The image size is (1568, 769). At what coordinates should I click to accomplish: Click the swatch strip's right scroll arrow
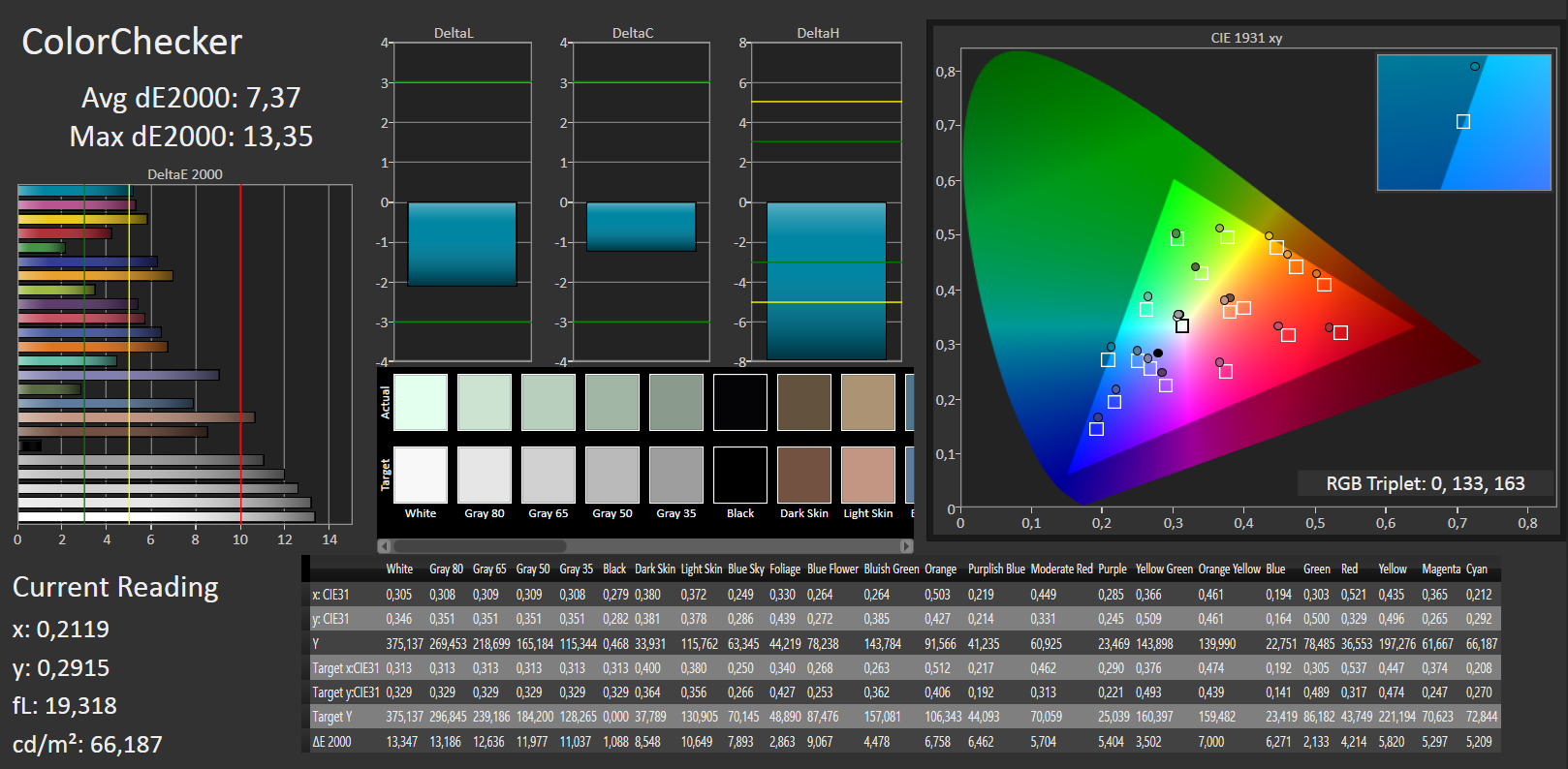coord(906,546)
